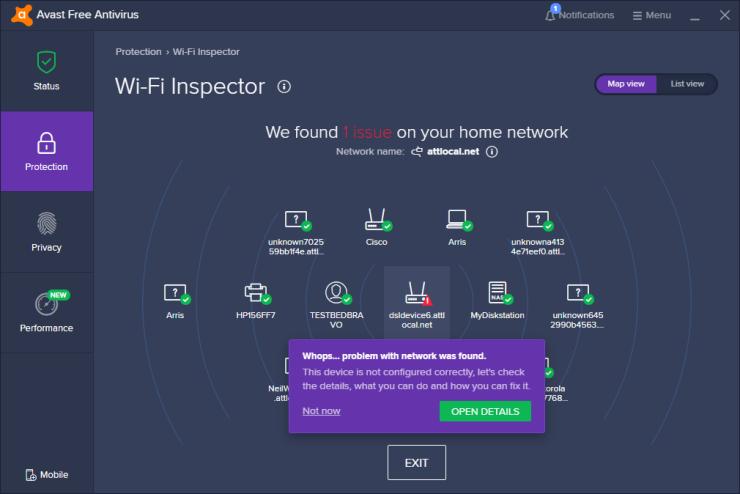Select the Protection sidebar tab
Image resolution: width=740 pixels, height=494 pixels.
pos(46,151)
